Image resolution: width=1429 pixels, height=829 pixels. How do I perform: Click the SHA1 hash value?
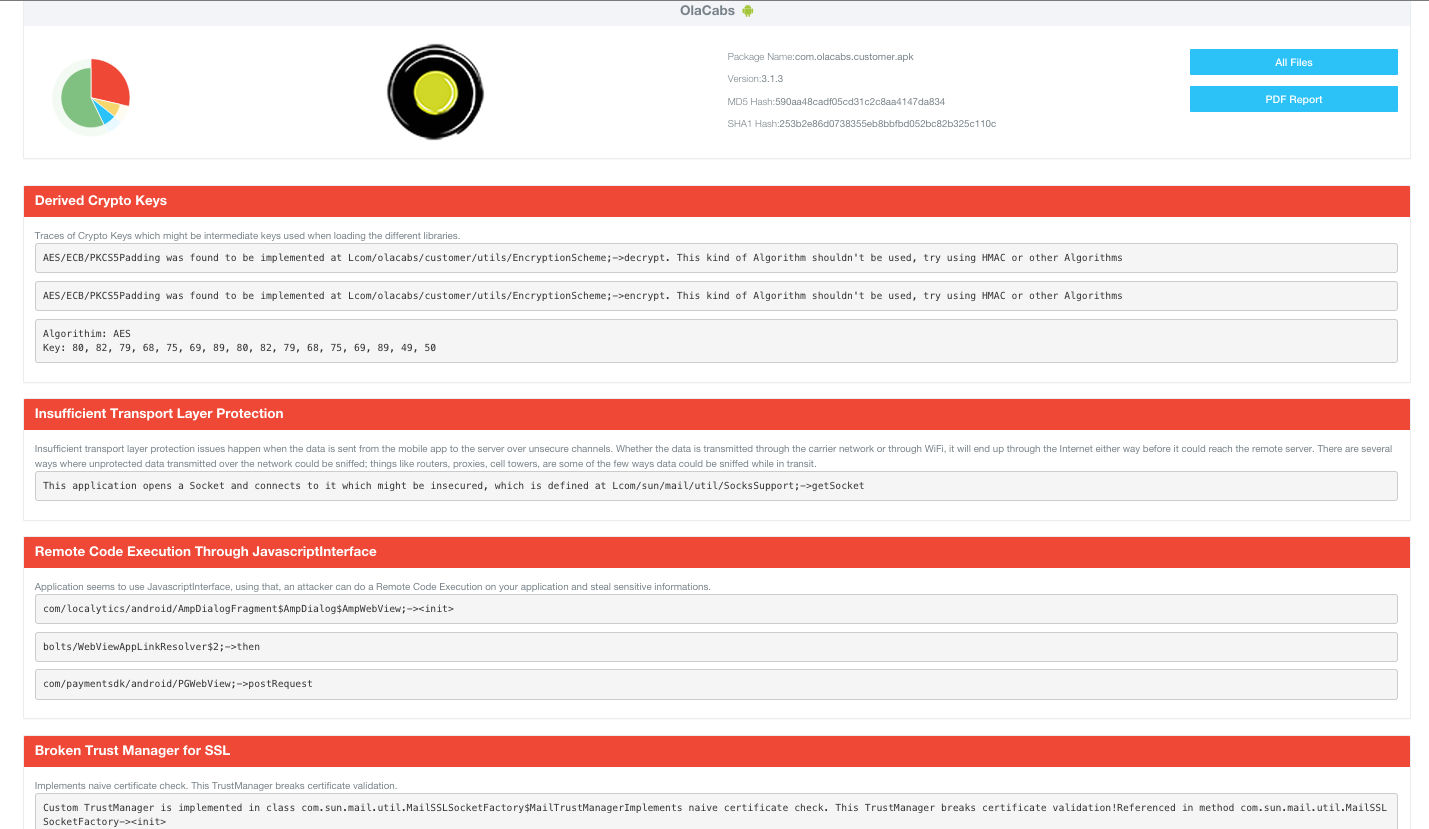click(887, 124)
